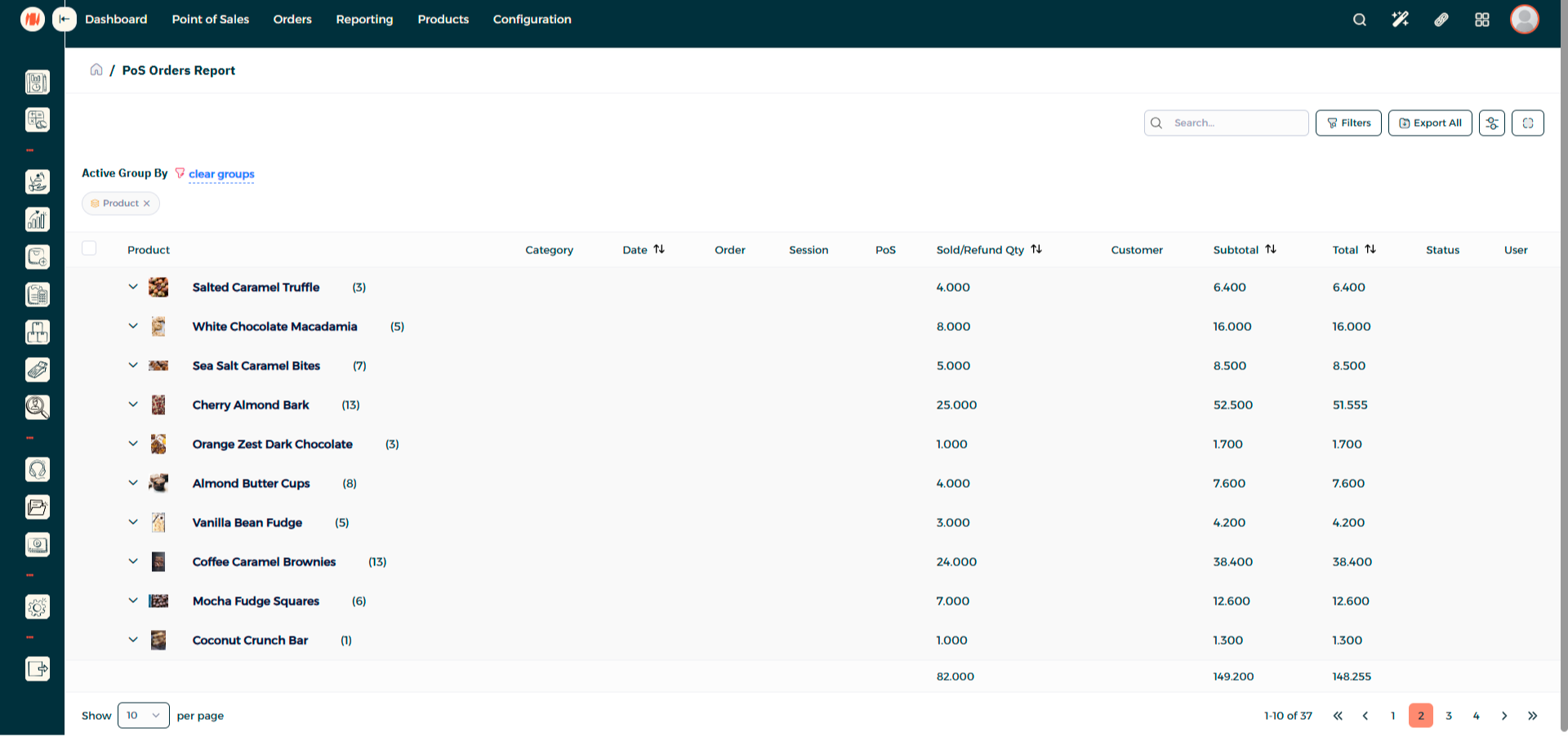Jump to the first page arrows
Screen dimensions: 1568x746
pos(1338,716)
